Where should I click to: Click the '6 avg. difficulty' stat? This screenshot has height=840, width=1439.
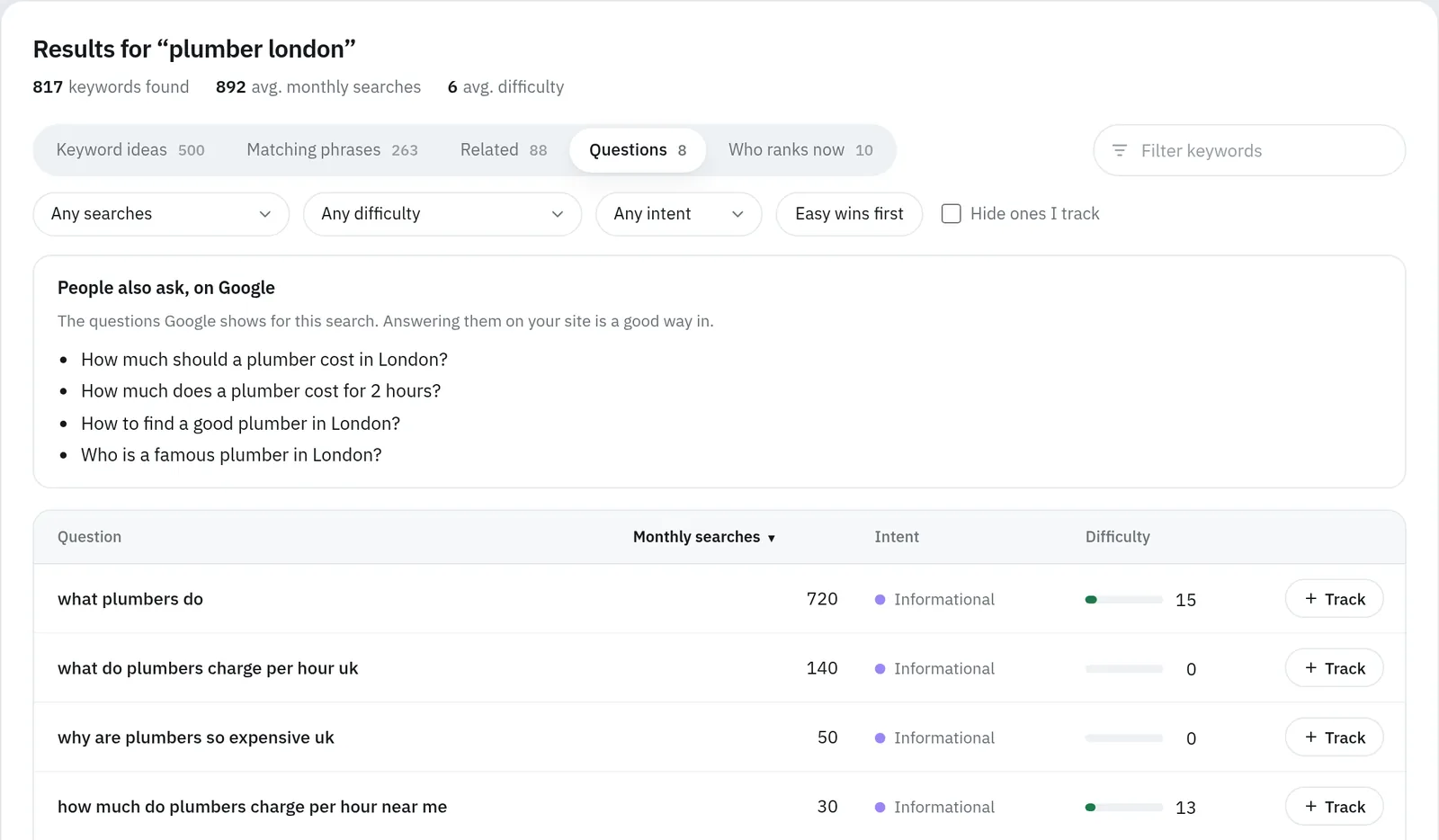pyautogui.click(x=505, y=87)
